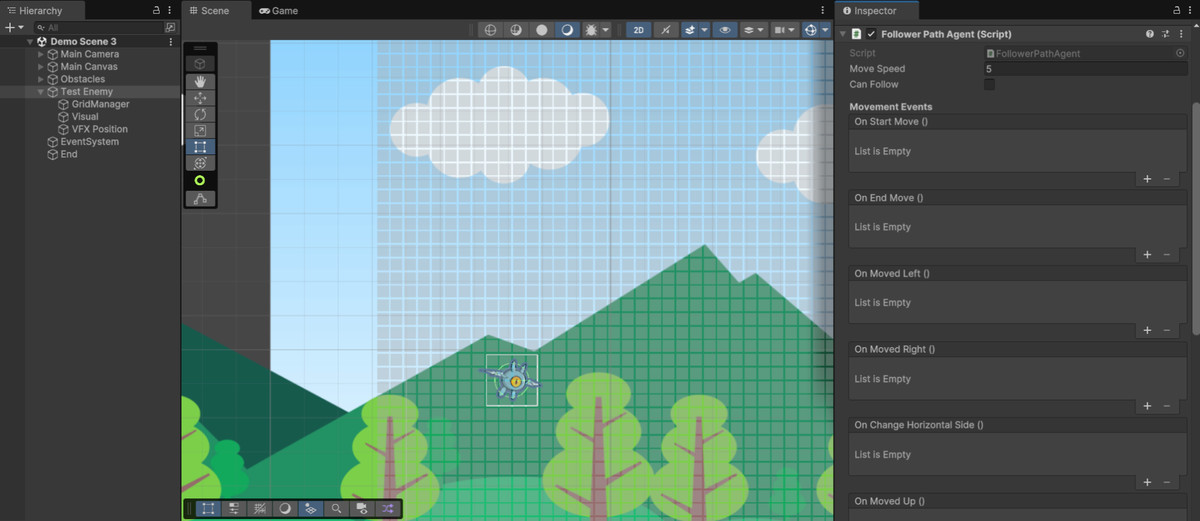Open the gizmos dropdown arrow
The height and width of the screenshot is (521, 1200).
(x=826, y=30)
